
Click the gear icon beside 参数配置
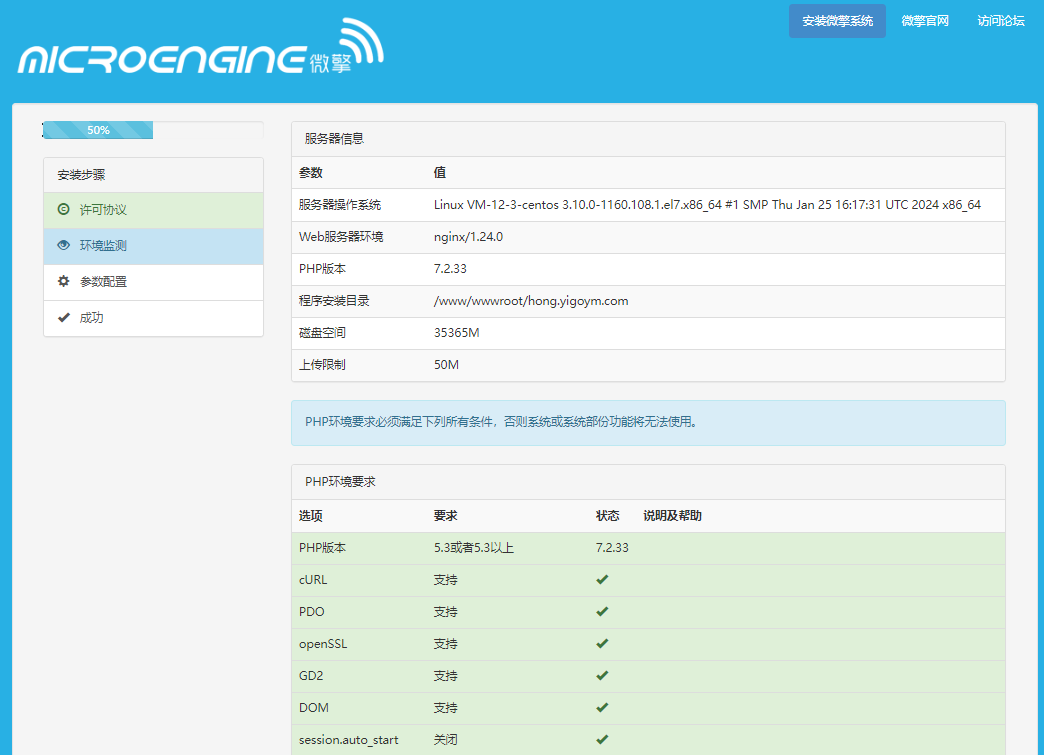pyautogui.click(x=64, y=282)
